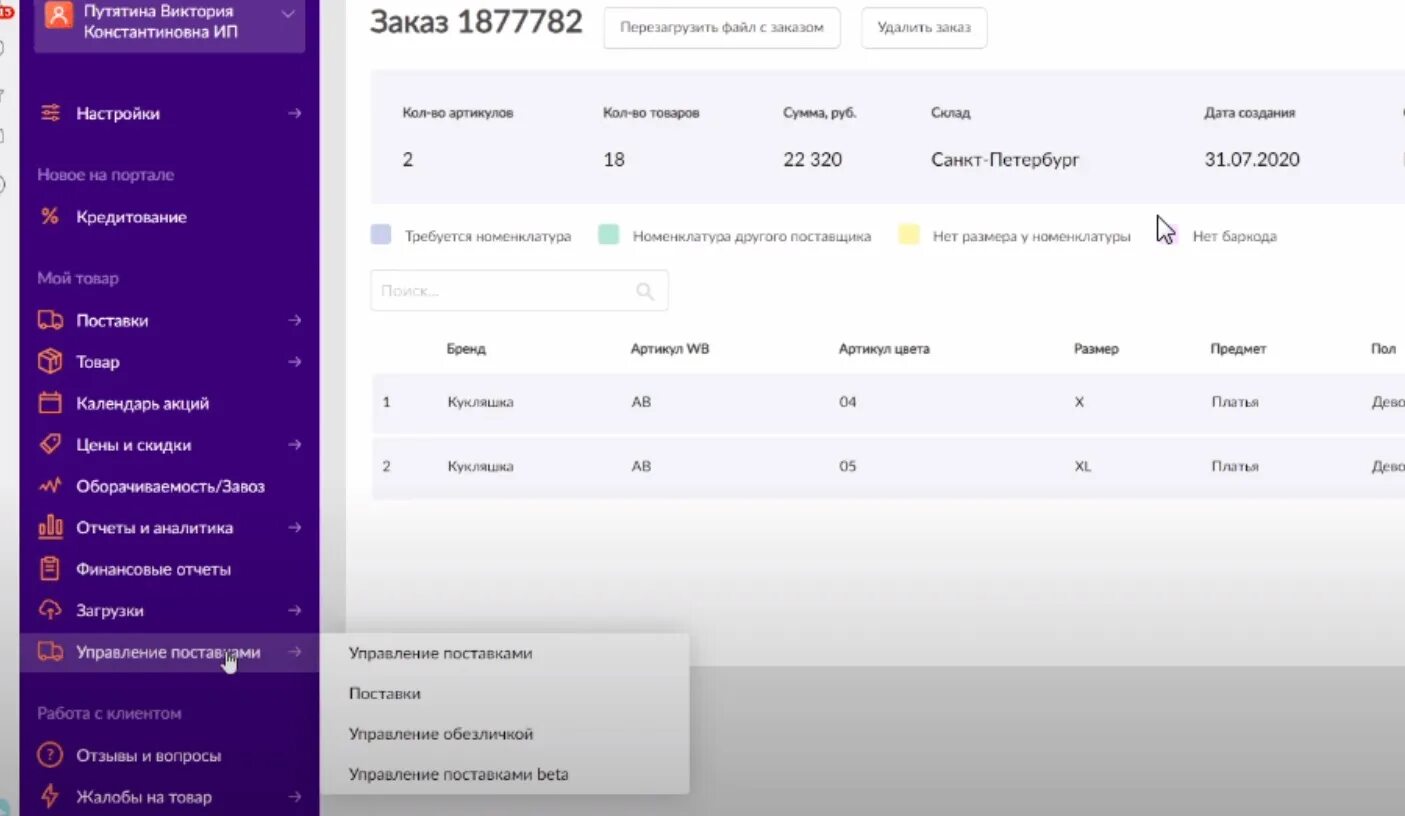The height and width of the screenshot is (816, 1405).
Task: Click color article 04 cell
Action: [x=848, y=402]
